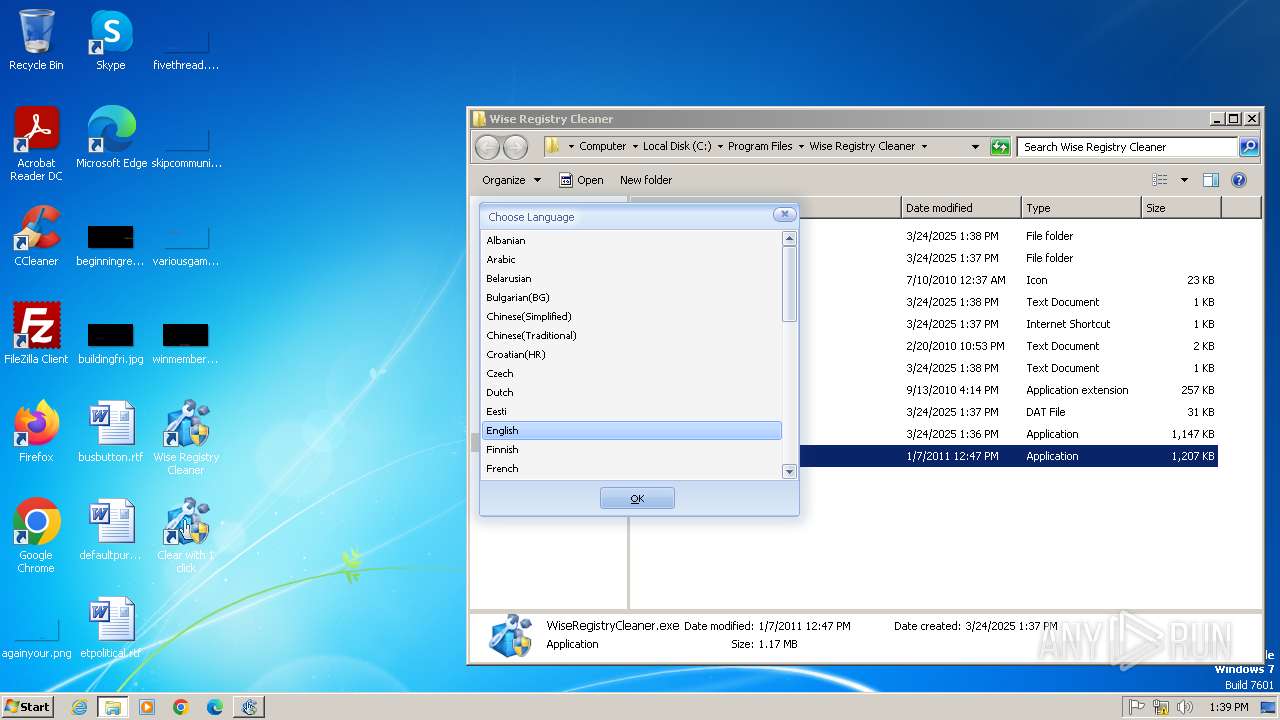Click the volume icon in system tray

click(1185, 707)
